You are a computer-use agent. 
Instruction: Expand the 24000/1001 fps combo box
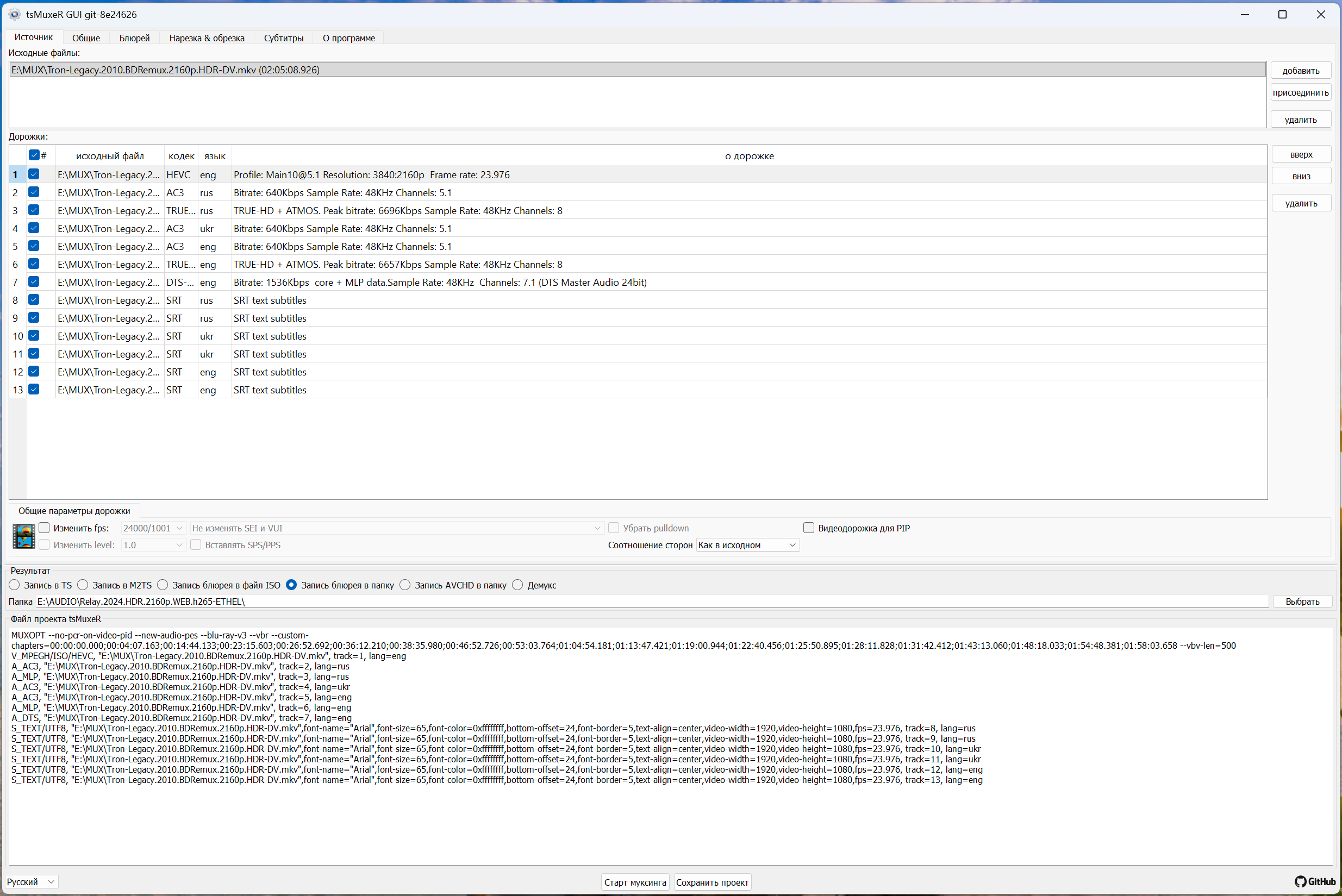pyautogui.click(x=153, y=528)
